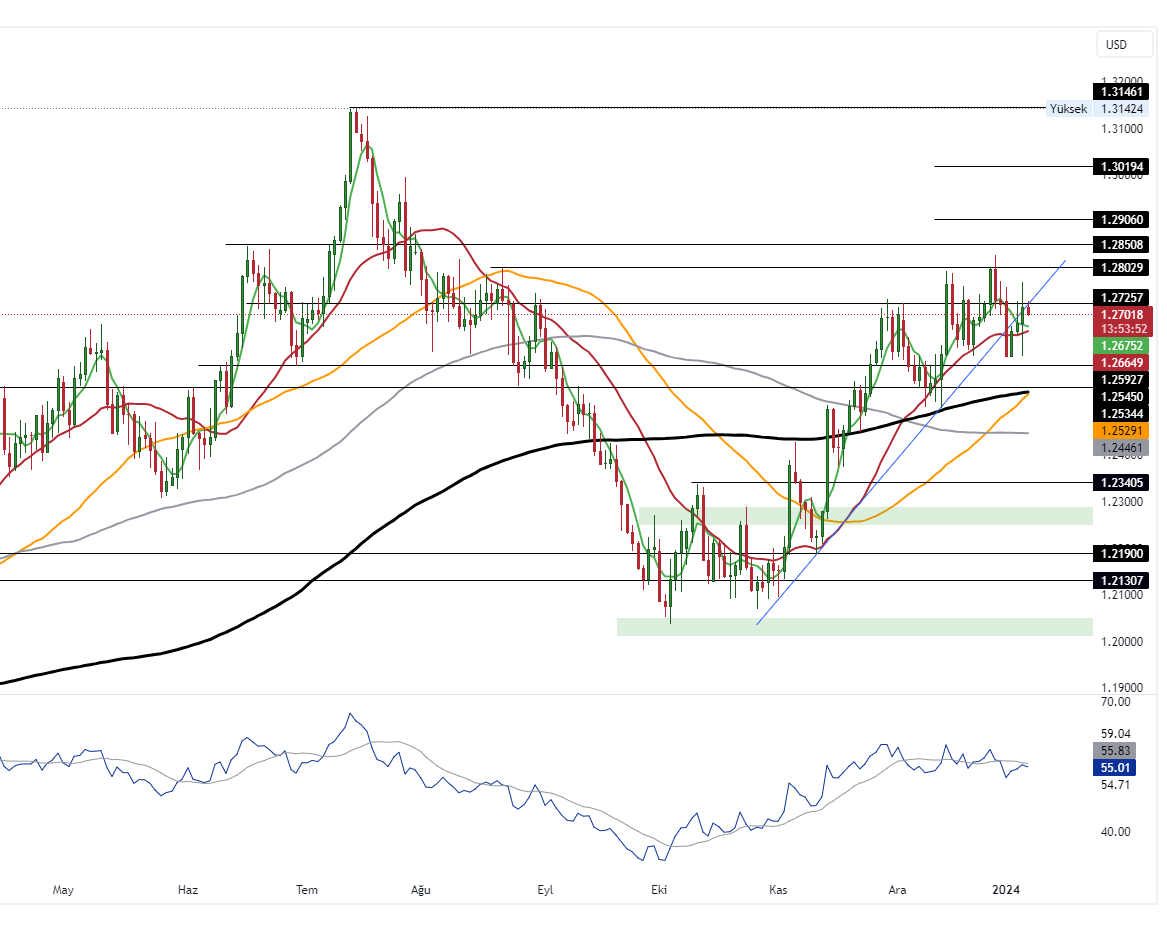Image resolution: width=1167 pixels, height=939 pixels.
Task: Open the USD currency selector
Action: pyautogui.click(x=1117, y=44)
